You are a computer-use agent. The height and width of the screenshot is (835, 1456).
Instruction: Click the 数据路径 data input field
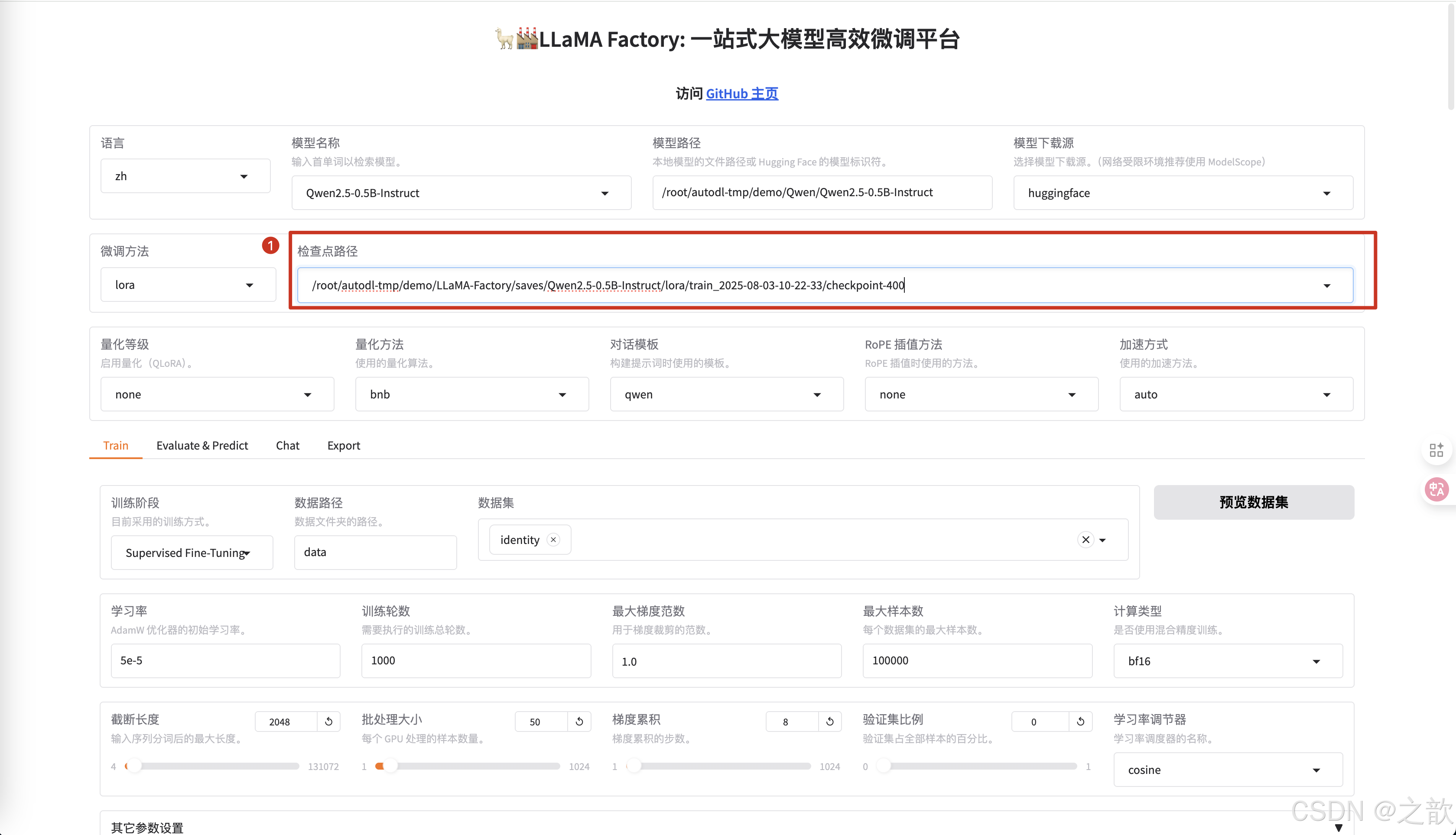tap(375, 552)
